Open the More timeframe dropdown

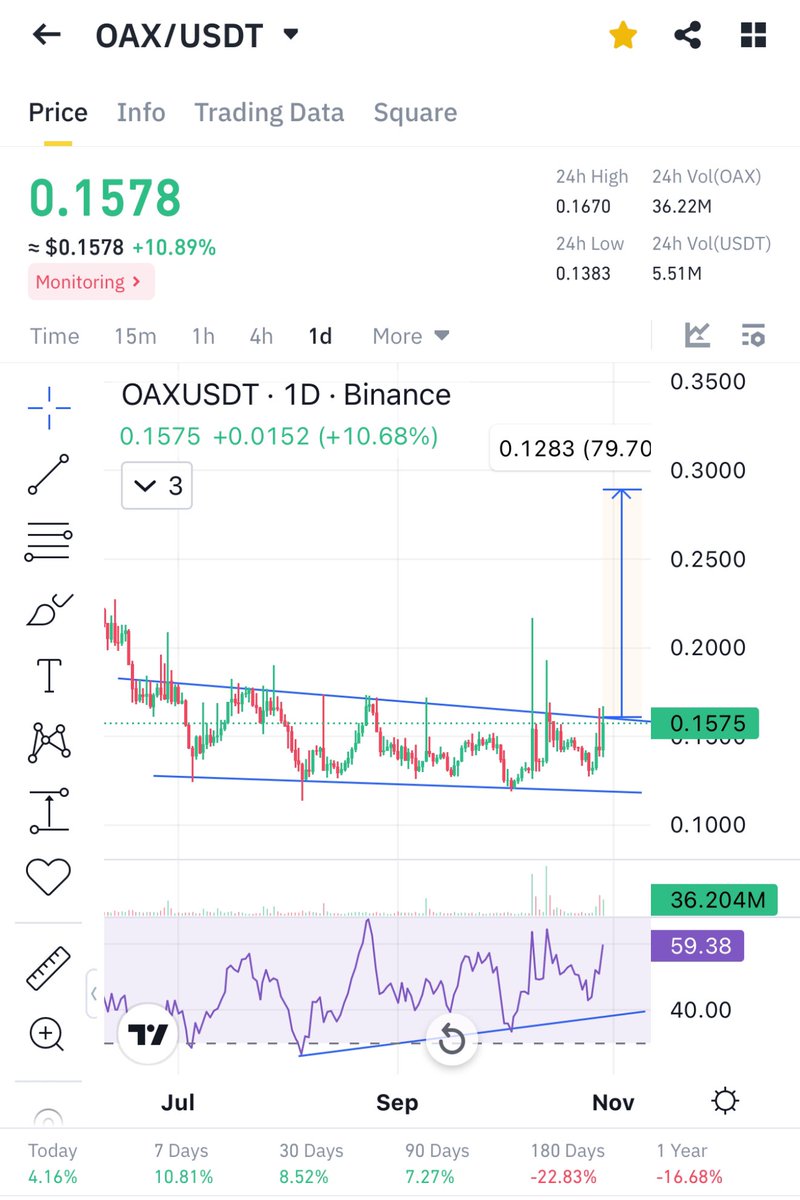point(408,336)
